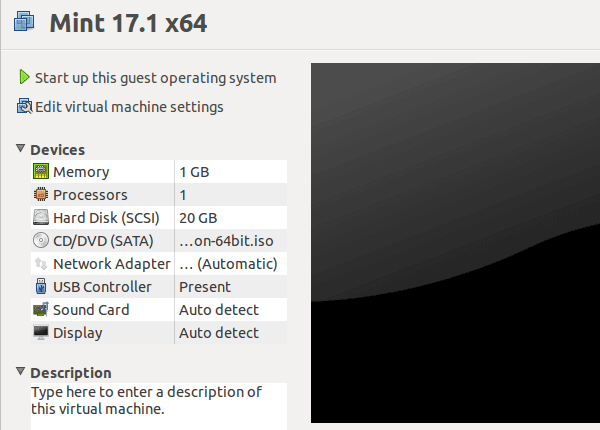Click the USB Controller icon

pyautogui.click(x=41, y=286)
